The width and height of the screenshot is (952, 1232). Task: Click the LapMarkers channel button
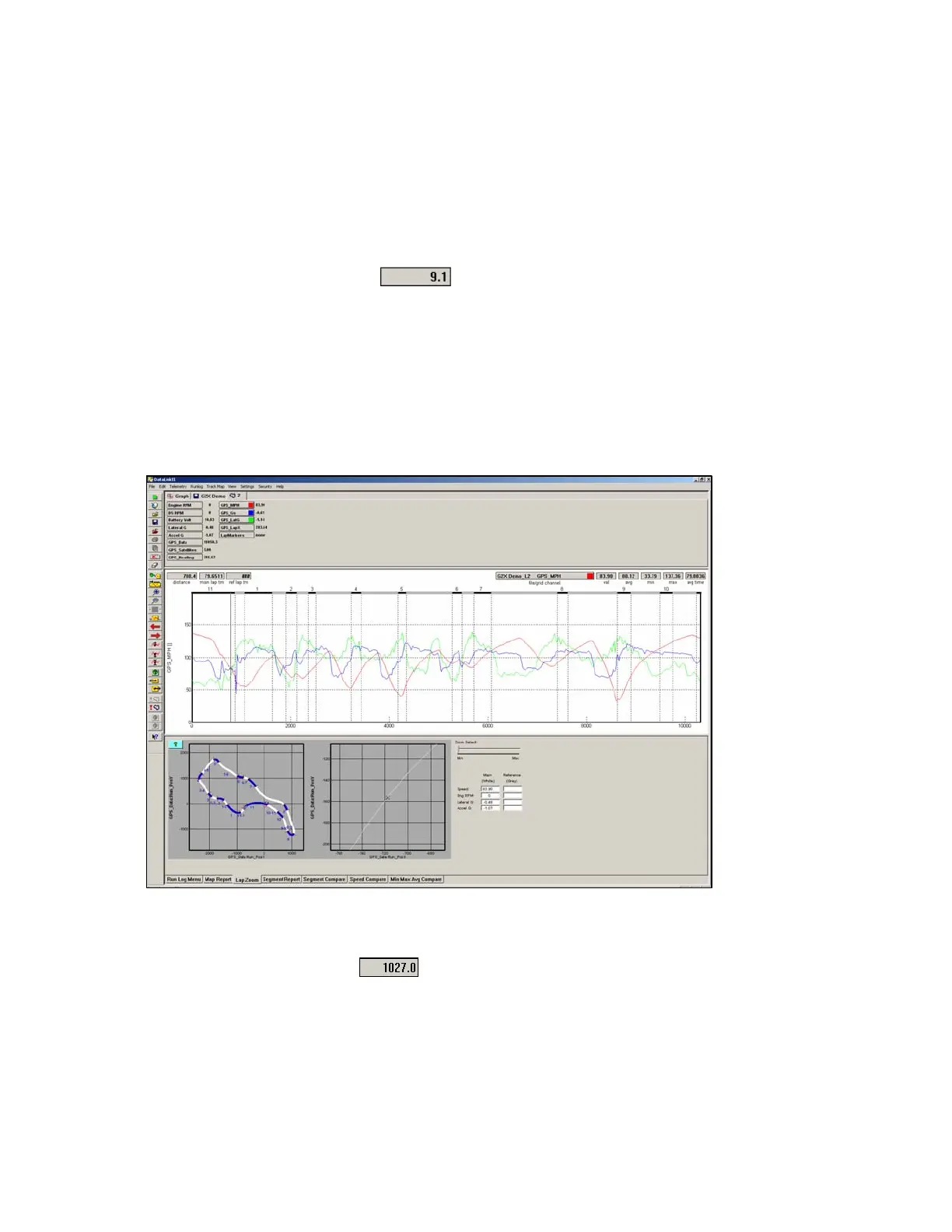coord(236,535)
